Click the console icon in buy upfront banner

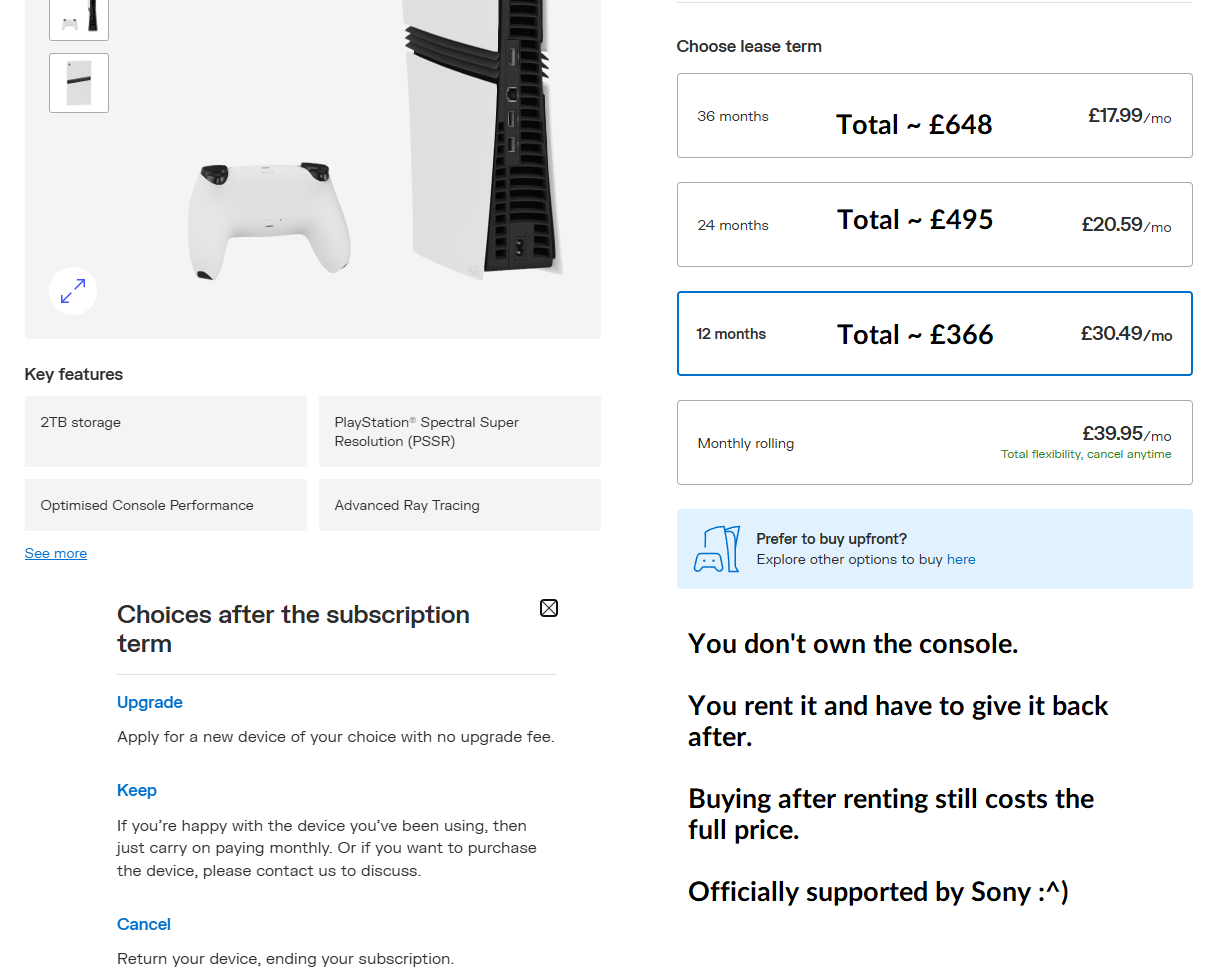tap(716, 549)
